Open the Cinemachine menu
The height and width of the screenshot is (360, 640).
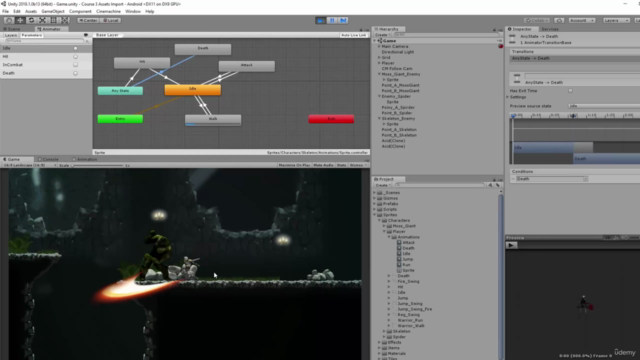coord(108,11)
